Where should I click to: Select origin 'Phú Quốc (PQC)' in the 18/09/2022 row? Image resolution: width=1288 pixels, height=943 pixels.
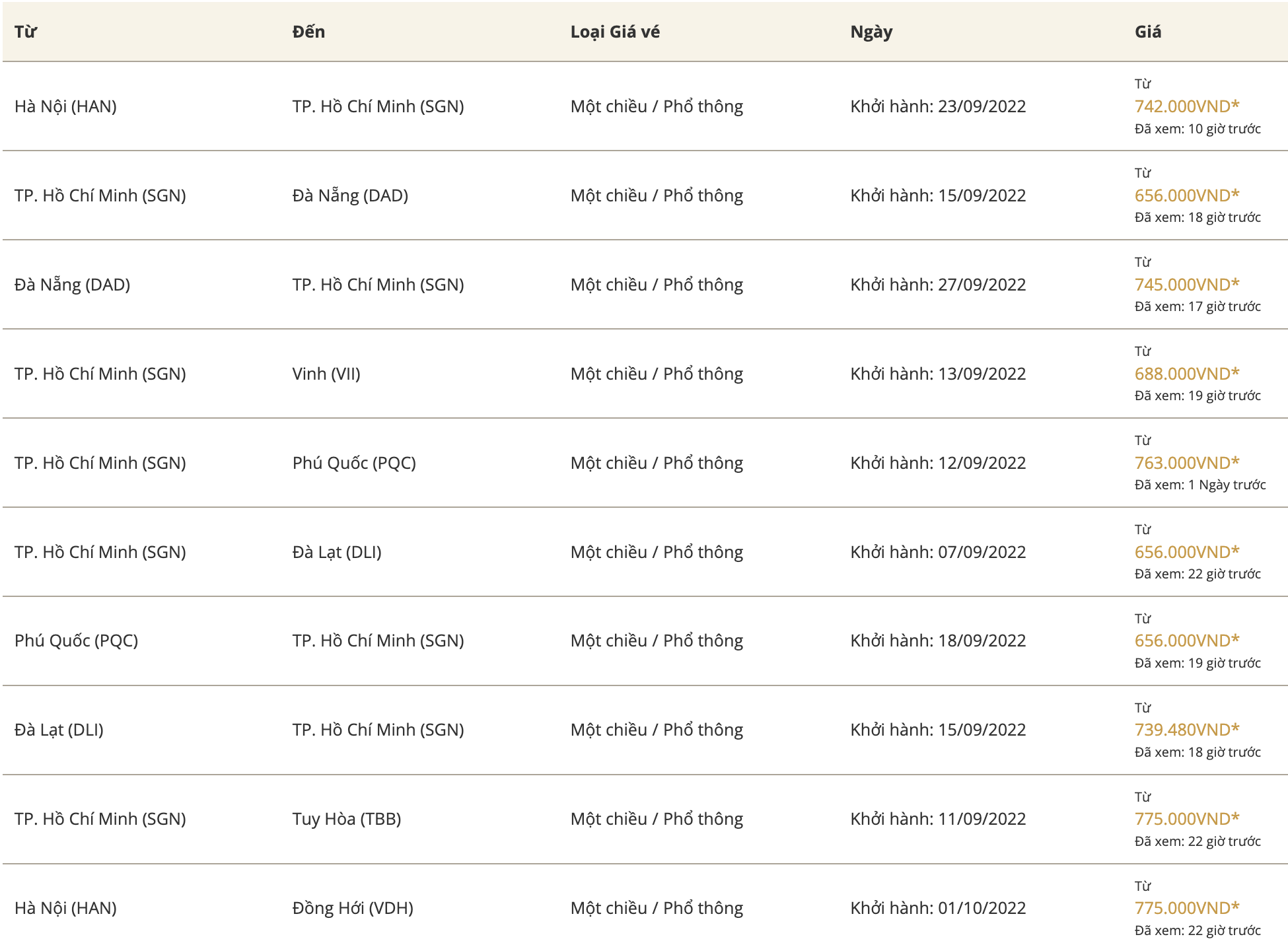(76, 641)
